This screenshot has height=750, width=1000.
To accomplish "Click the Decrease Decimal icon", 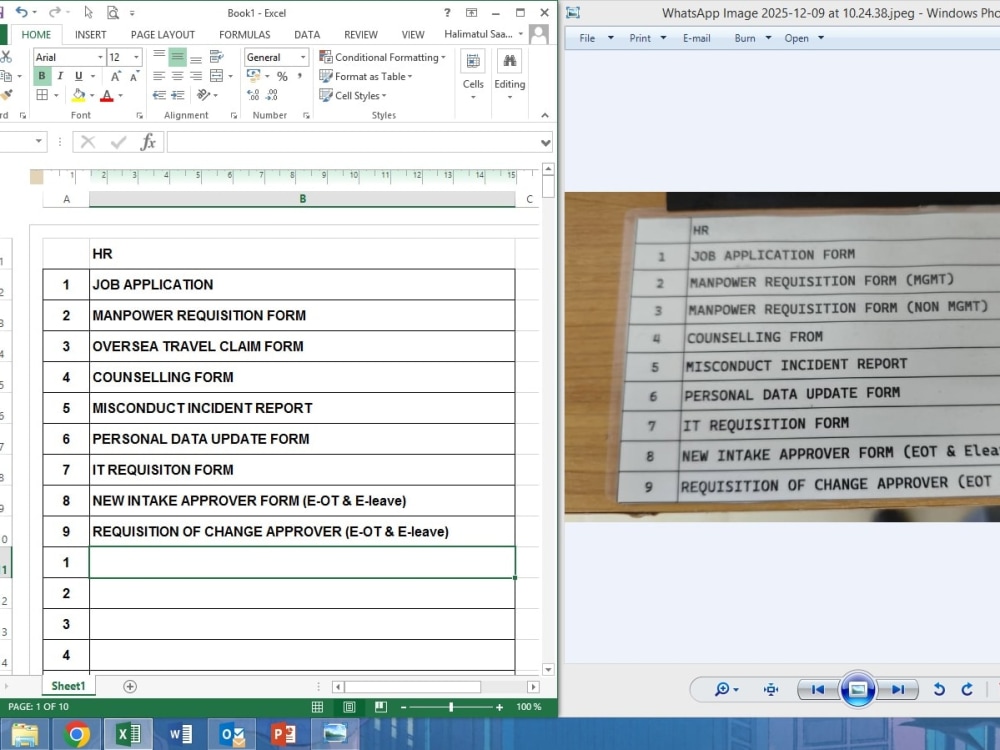I will [x=272, y=95].
